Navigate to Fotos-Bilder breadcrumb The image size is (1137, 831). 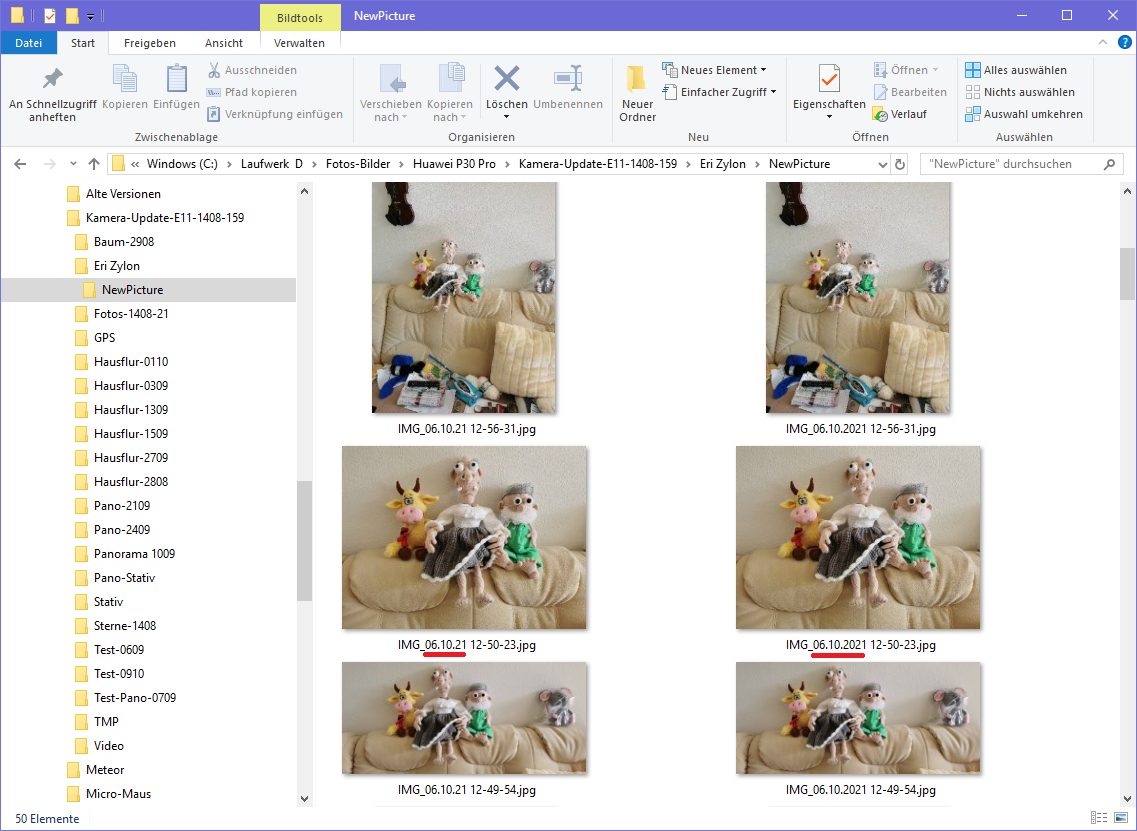[x=358, y=164]
